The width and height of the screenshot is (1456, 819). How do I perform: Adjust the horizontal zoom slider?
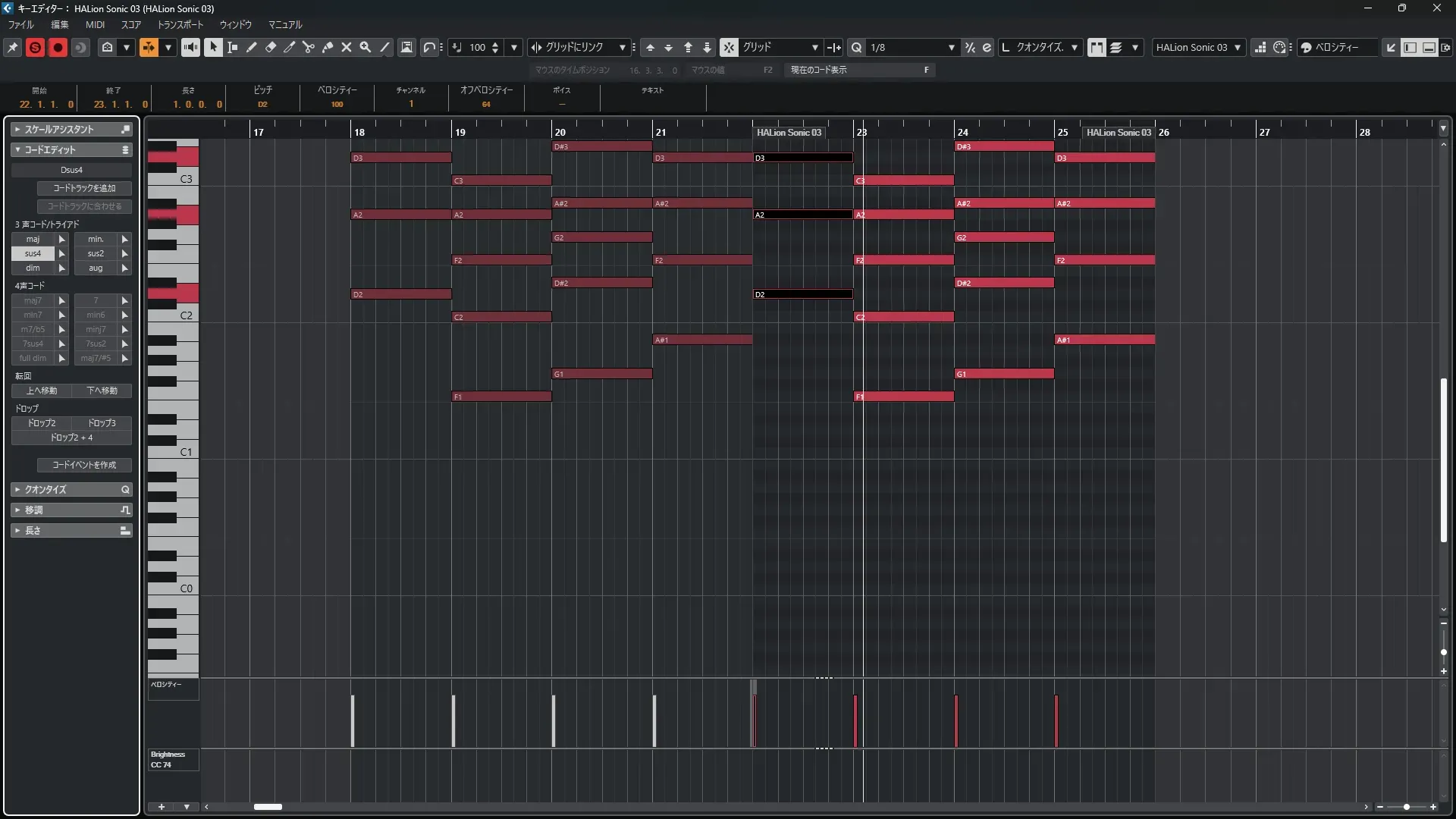click(x=1407, y=807)
